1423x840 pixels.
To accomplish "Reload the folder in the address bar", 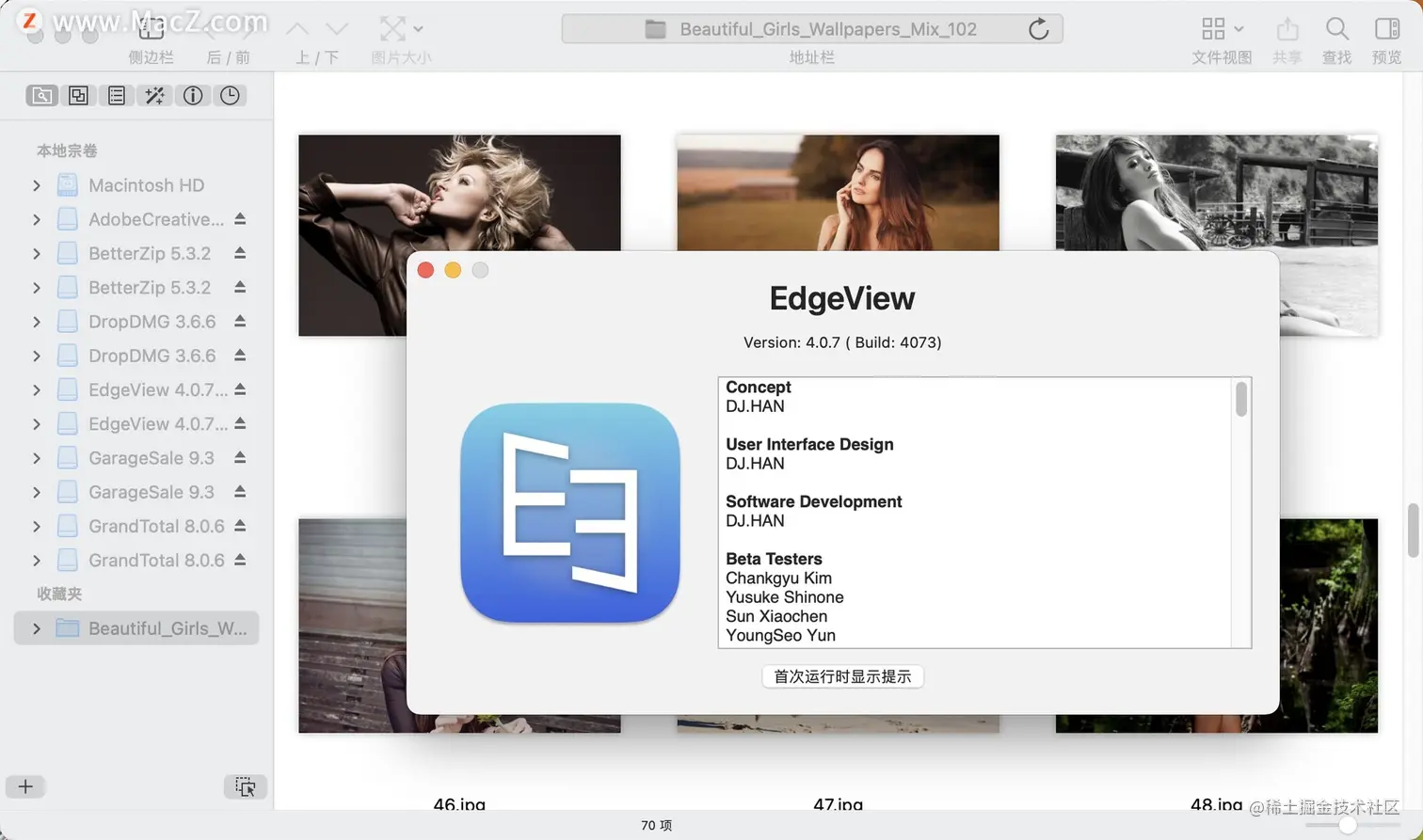I will pos(1038,29).
